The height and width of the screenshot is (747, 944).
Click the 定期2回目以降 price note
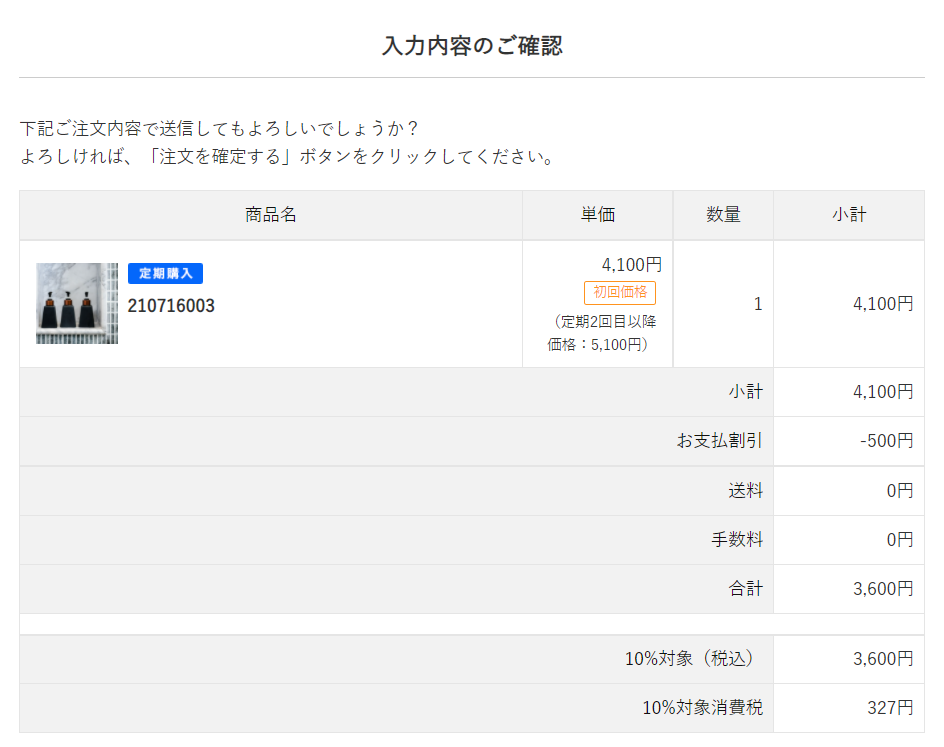click(602, 333)
